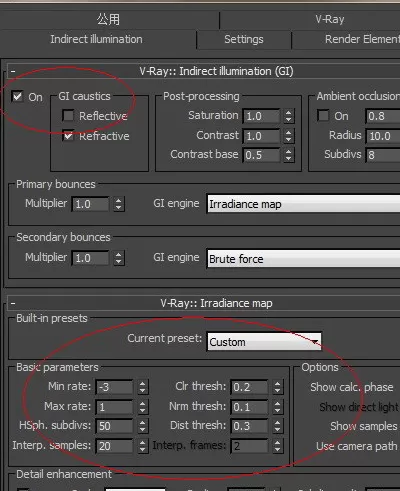The width and height of the screenshot is (400, 491).
Task: Click the Contrast base value field
Action: point(261,155)
